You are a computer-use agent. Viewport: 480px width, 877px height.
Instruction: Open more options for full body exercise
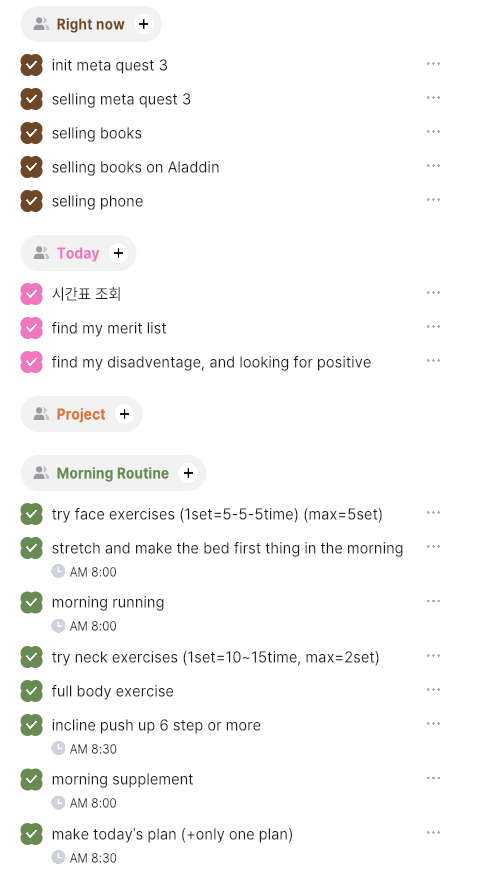(x=433, y=690)
